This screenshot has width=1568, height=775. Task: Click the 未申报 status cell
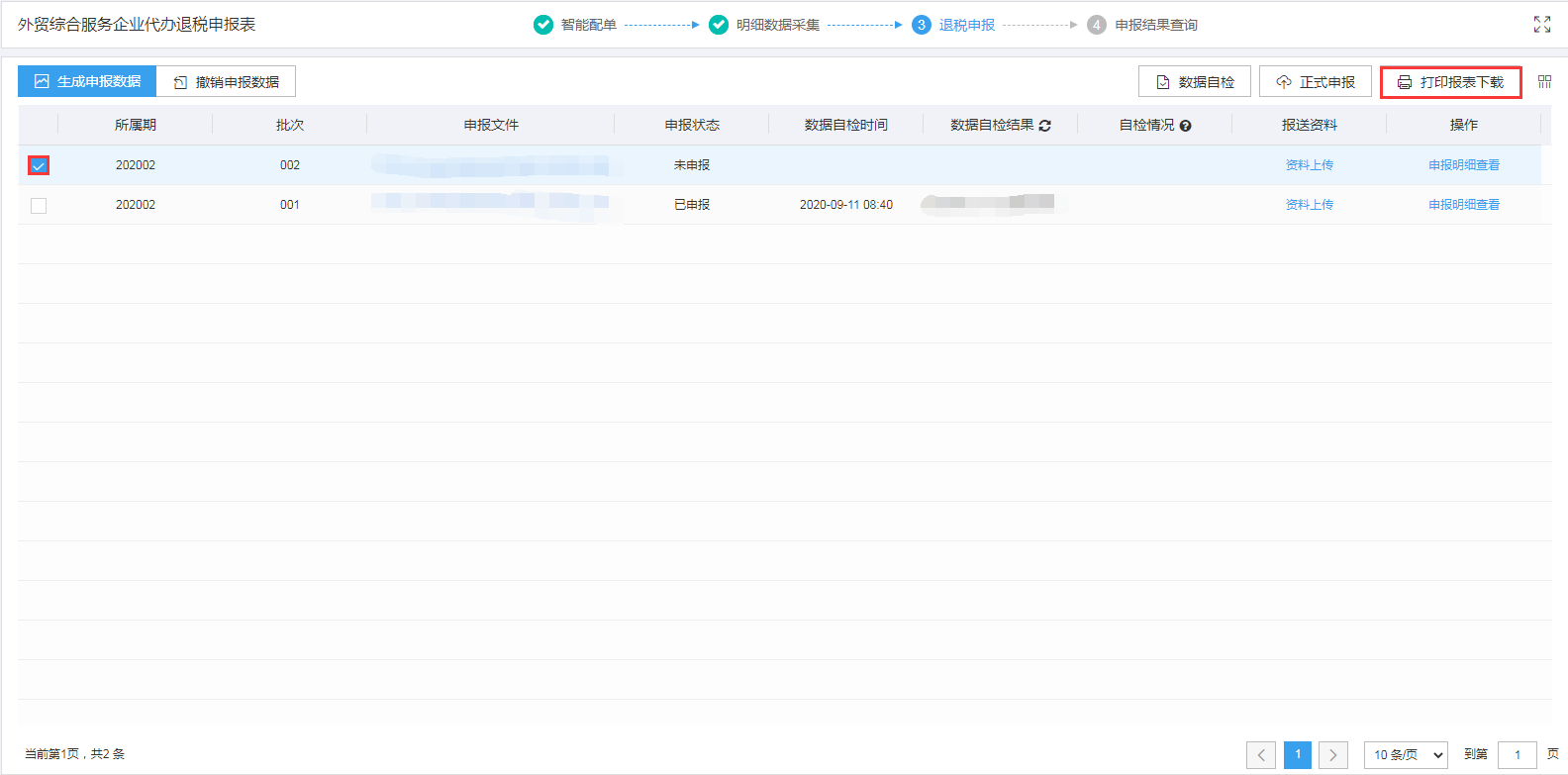692,165
